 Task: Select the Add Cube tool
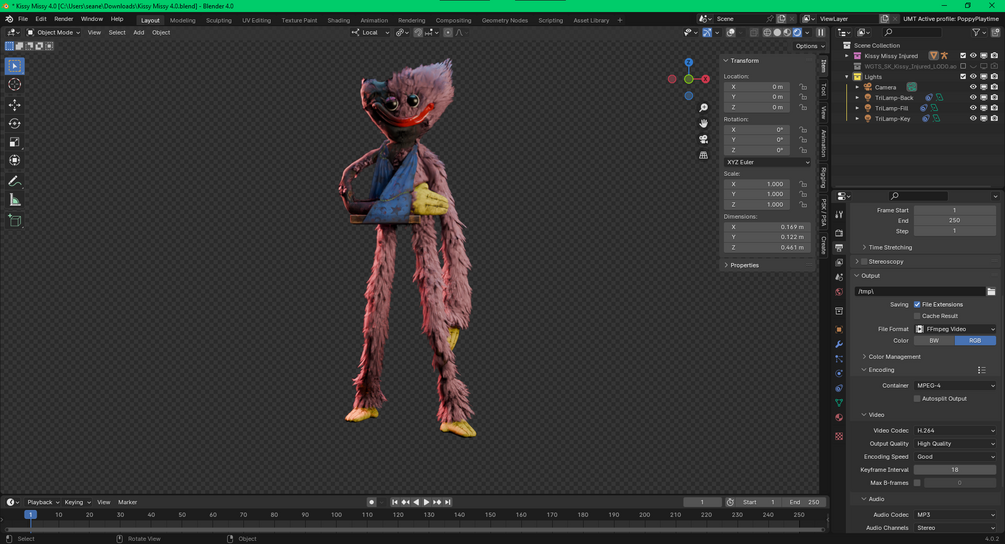click(15, 221)
